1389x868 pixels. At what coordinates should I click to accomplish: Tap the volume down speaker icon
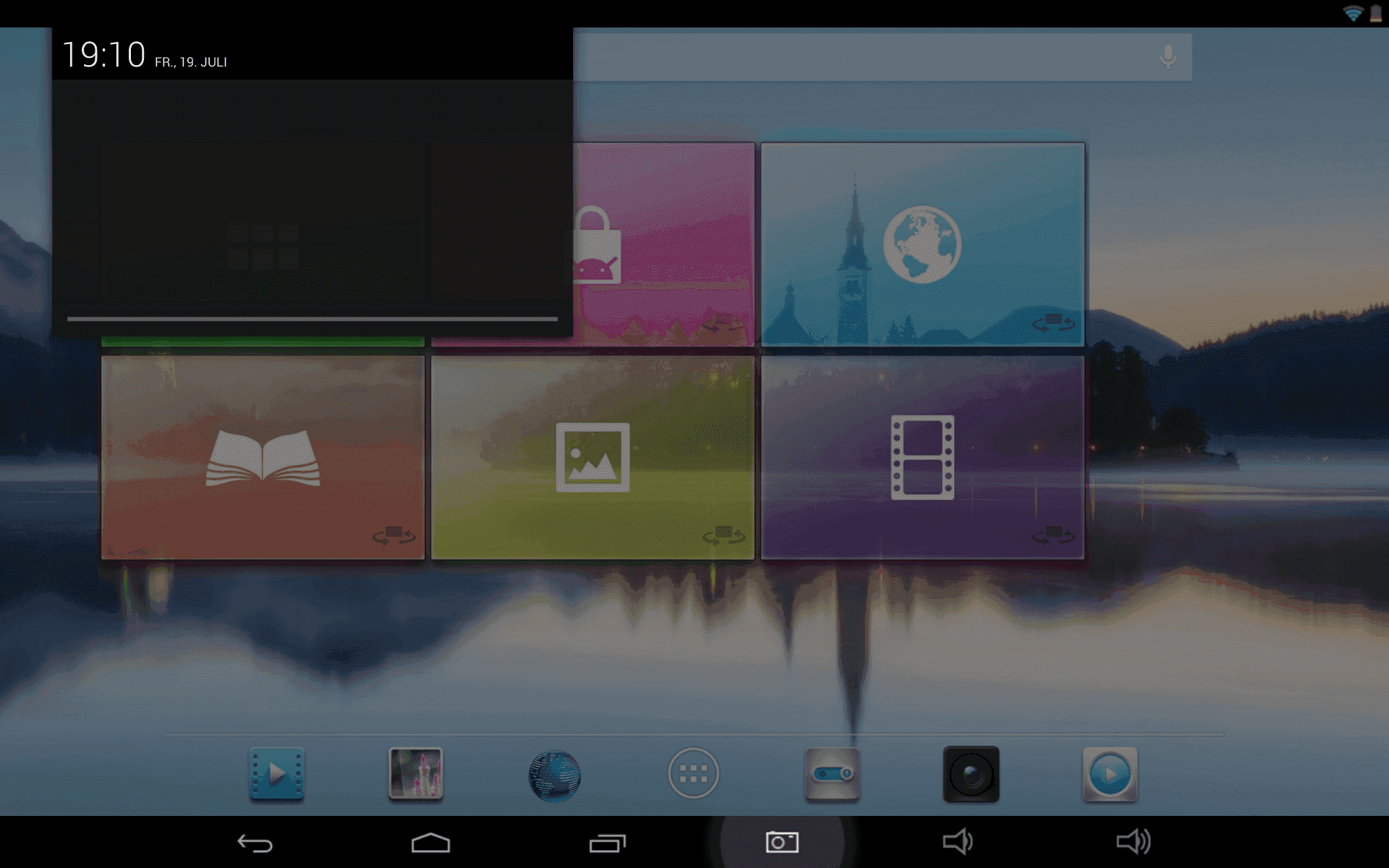point(958,841)
